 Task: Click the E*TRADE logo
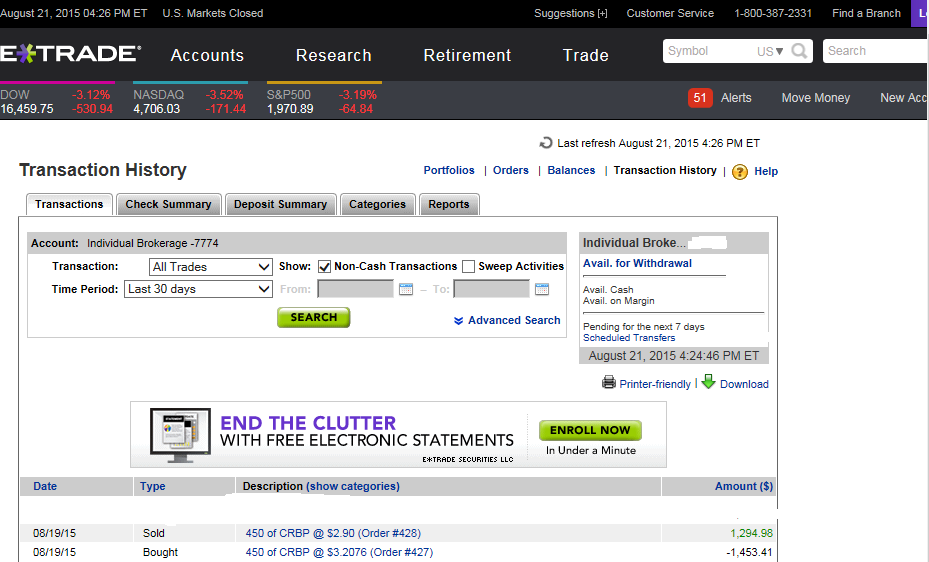[x=71, y=54]
